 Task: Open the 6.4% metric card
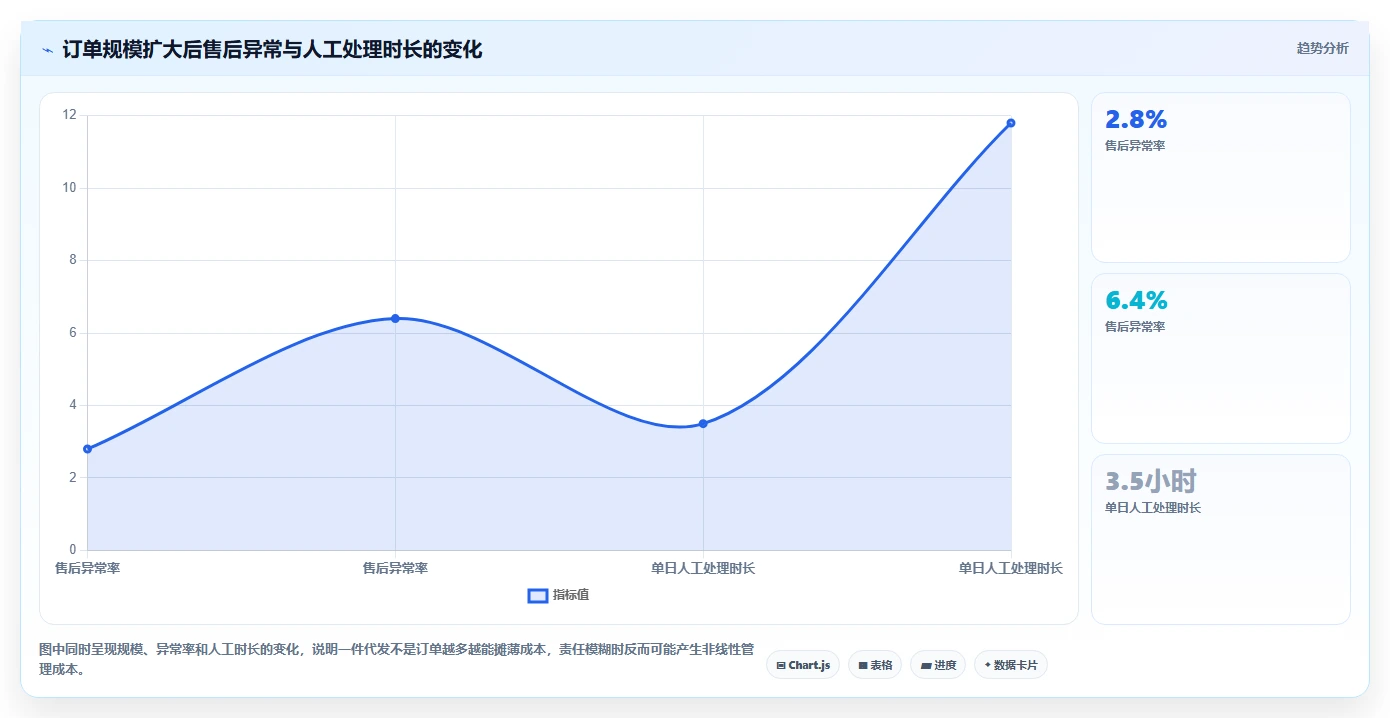pyautogui.click(x=1220, y=359)
